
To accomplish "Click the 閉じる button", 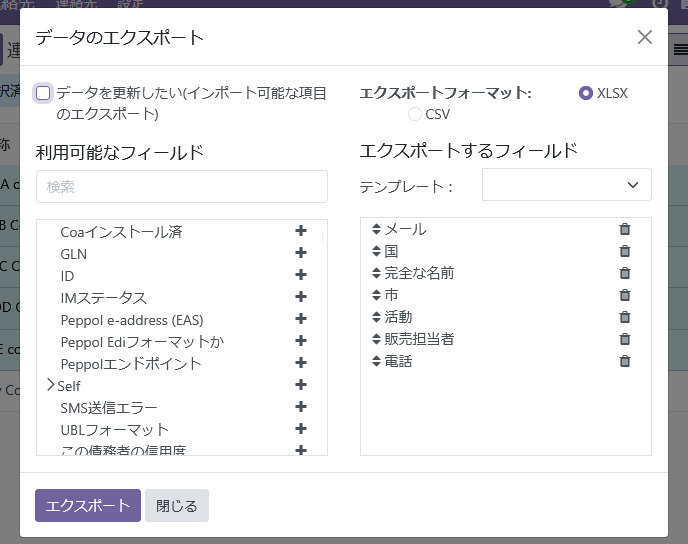I will coord(177,506).
